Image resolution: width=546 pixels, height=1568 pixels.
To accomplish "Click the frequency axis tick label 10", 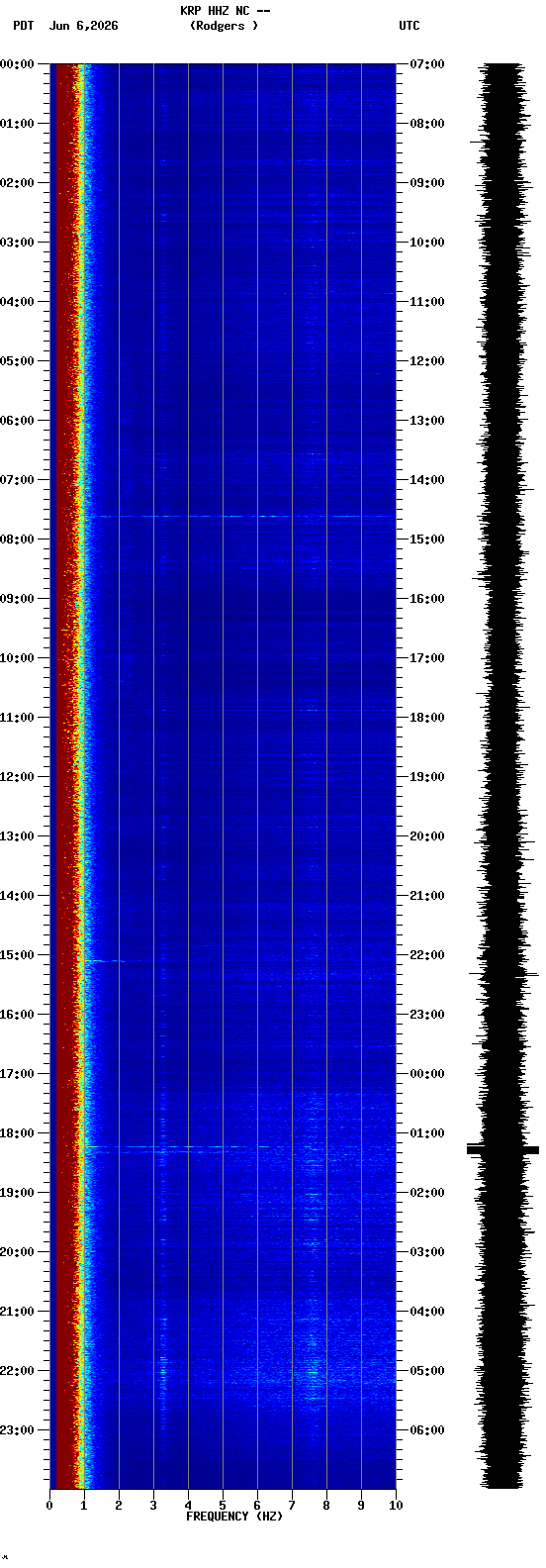I will 396,1506.
